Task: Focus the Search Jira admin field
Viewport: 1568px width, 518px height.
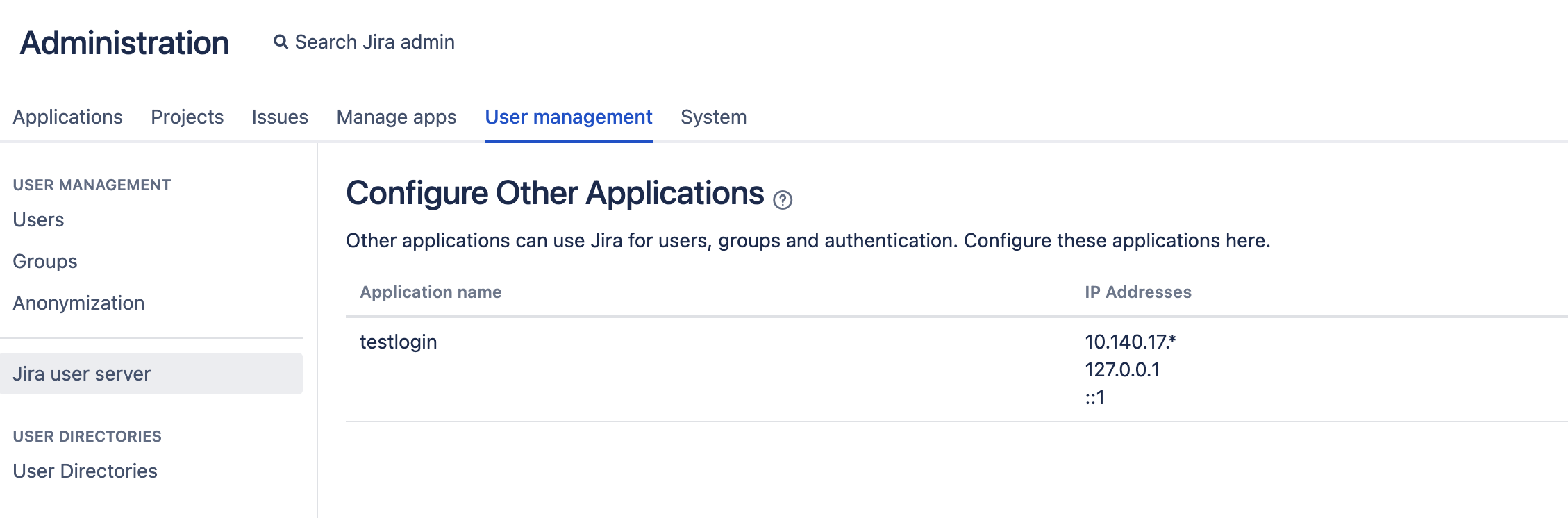Action: pos(374,42)
